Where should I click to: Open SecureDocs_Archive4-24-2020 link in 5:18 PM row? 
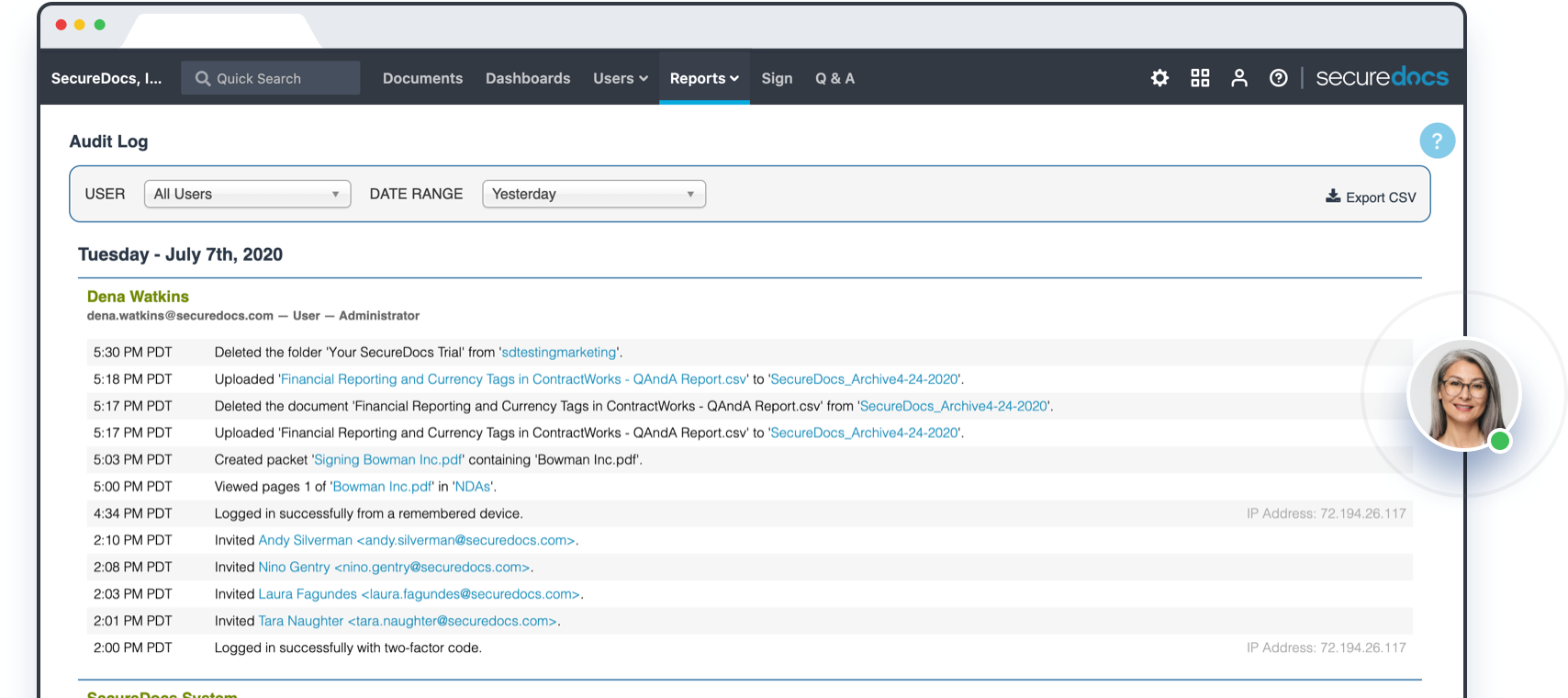tap(865, 379)
